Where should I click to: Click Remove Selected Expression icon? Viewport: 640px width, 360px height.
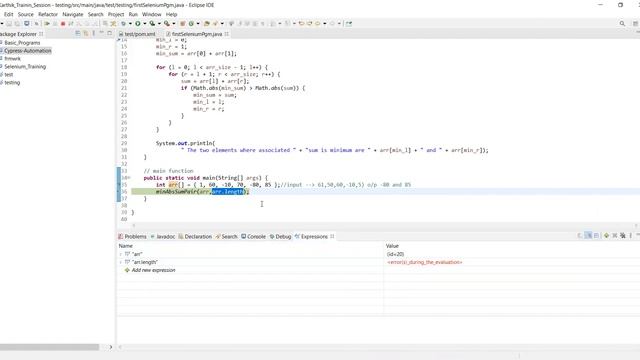point(615,236)
